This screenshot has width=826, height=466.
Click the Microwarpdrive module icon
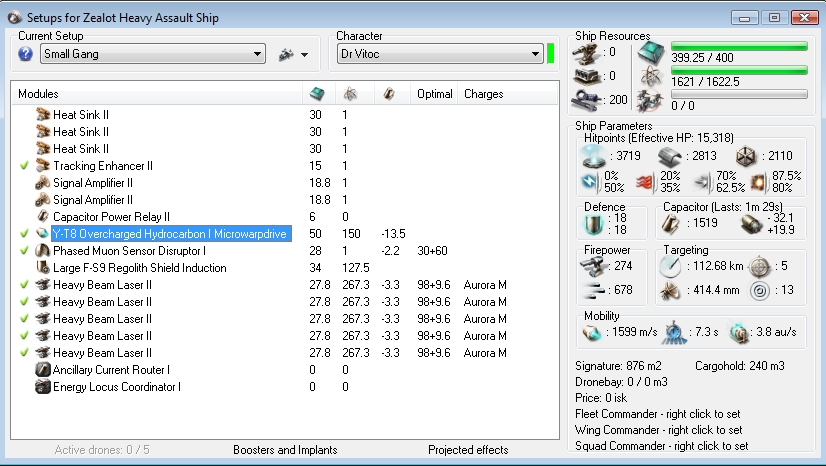(43, 233)
